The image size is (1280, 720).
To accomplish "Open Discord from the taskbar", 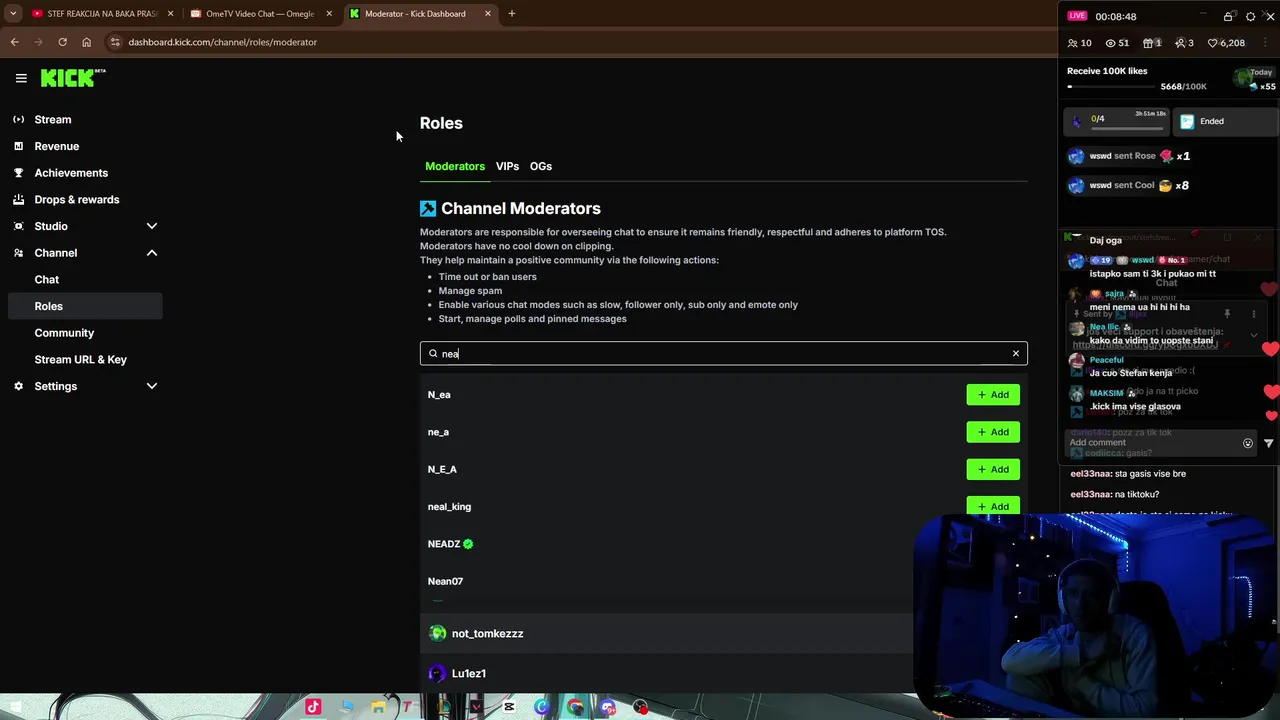I will click(607, 707).
